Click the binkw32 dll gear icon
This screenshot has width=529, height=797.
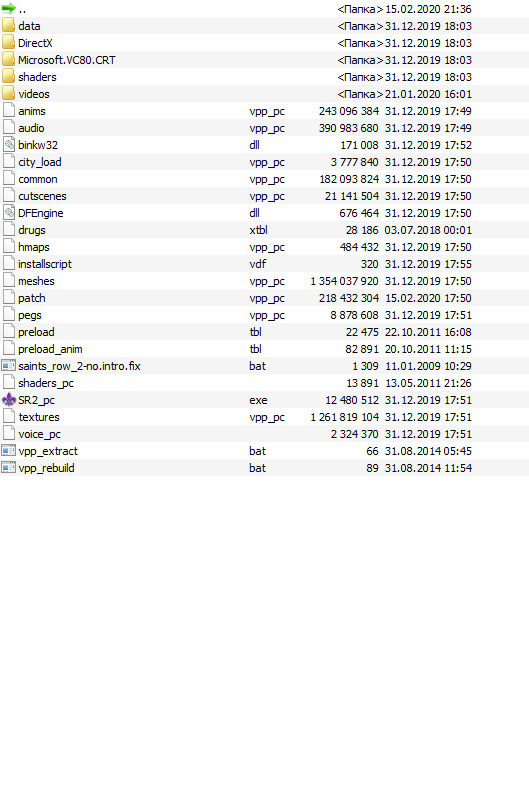[x=9, y=145]
